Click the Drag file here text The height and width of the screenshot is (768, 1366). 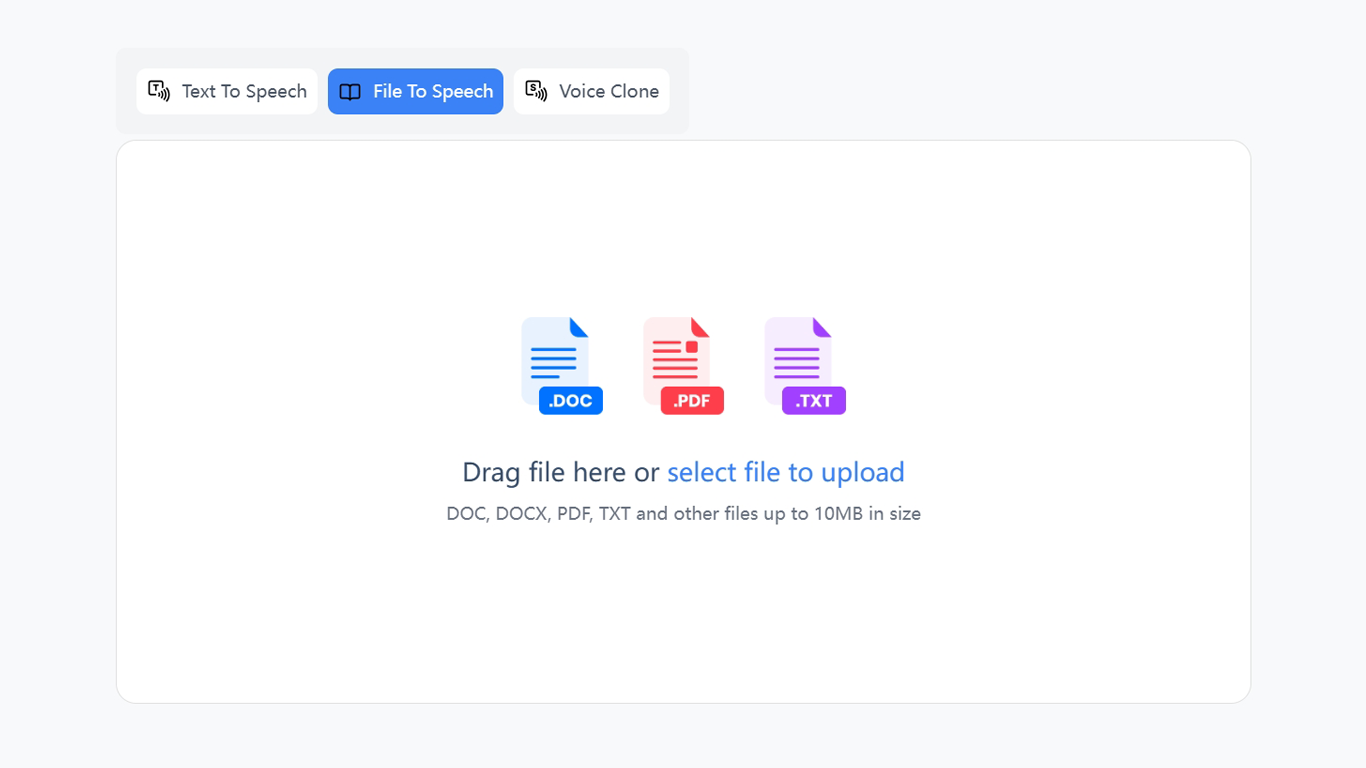pyautogui.click(x=556, y=471)
